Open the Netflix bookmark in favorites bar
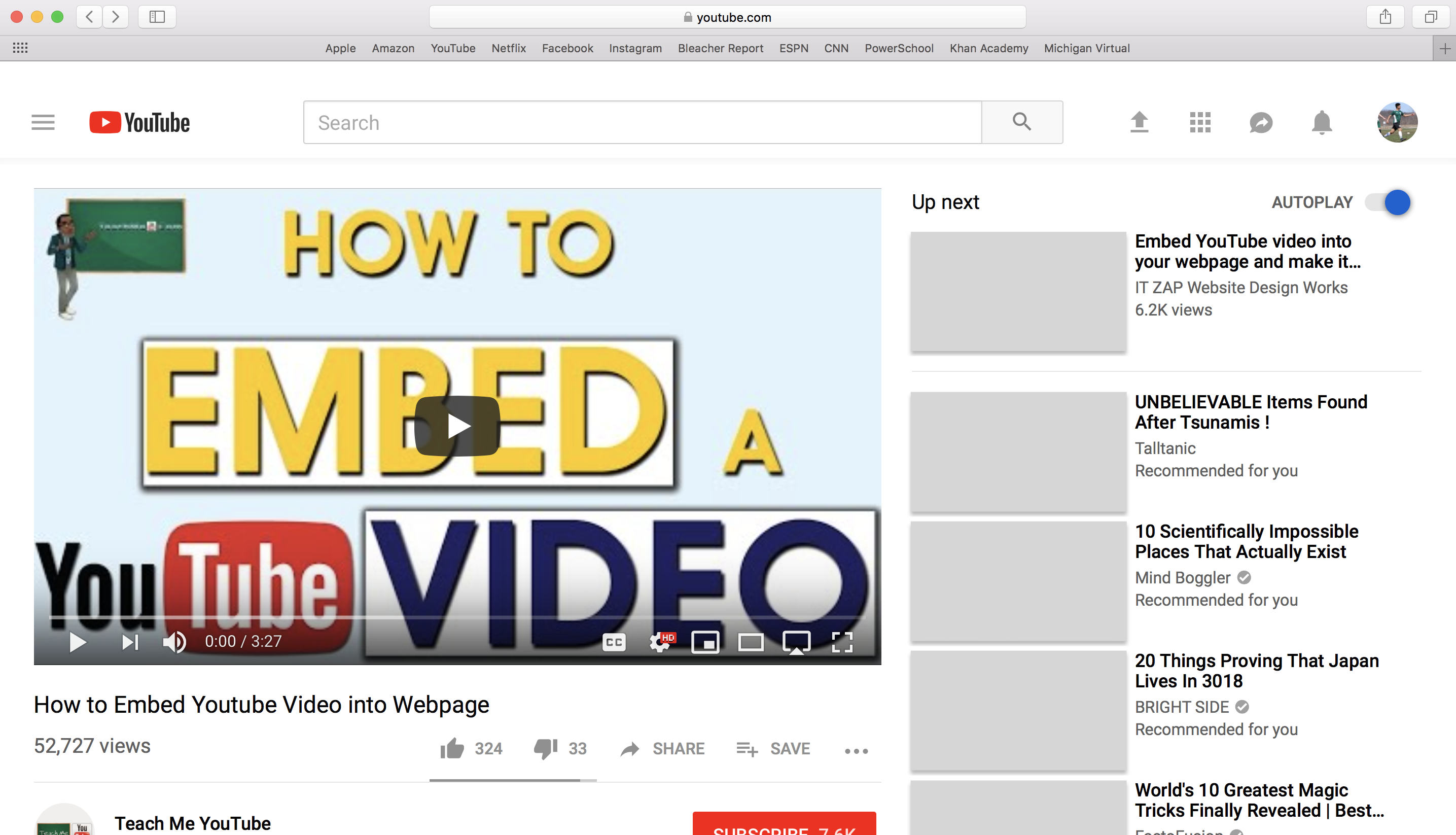 (508, 48)
